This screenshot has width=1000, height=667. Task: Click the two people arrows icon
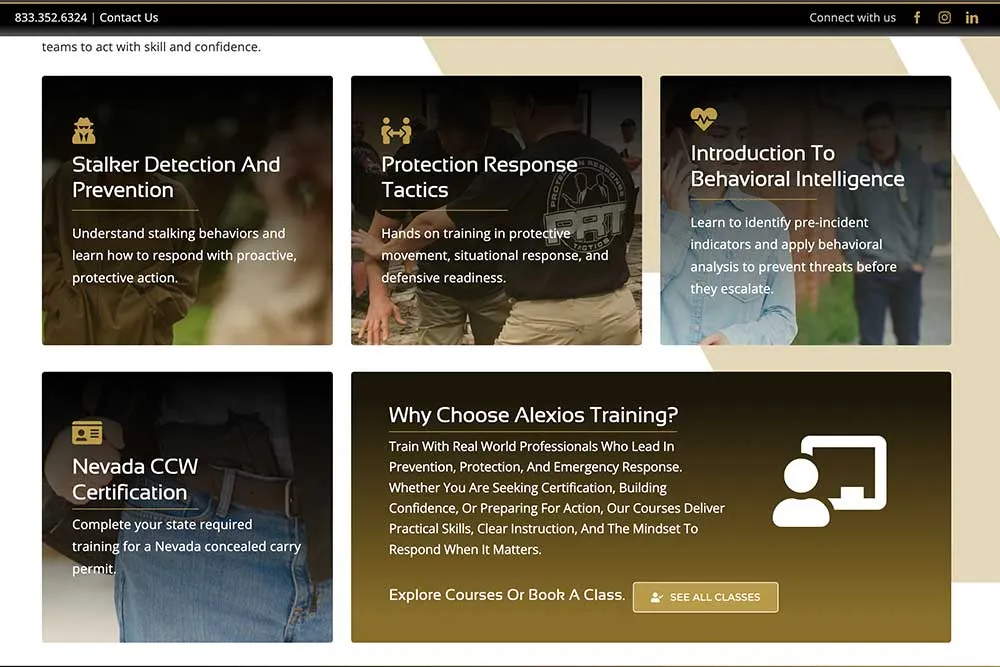point(396,131)
